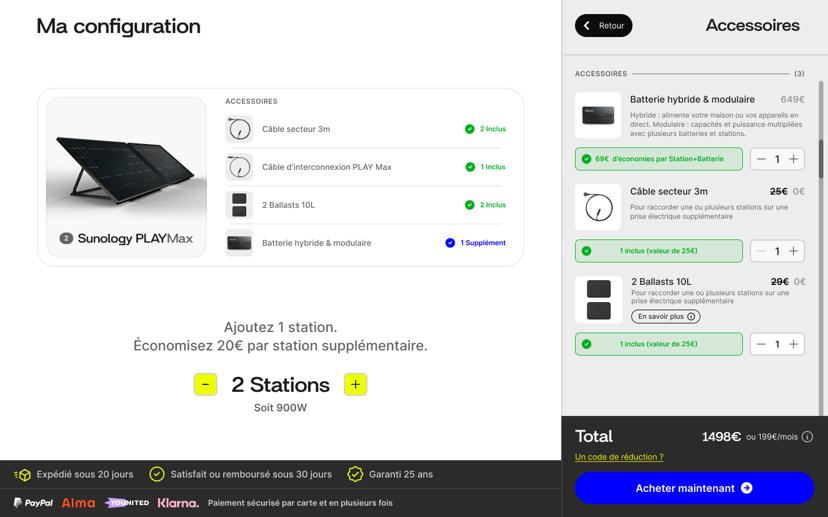Click the yellow minus station button

pyautogui.click(x=205, y=384)
